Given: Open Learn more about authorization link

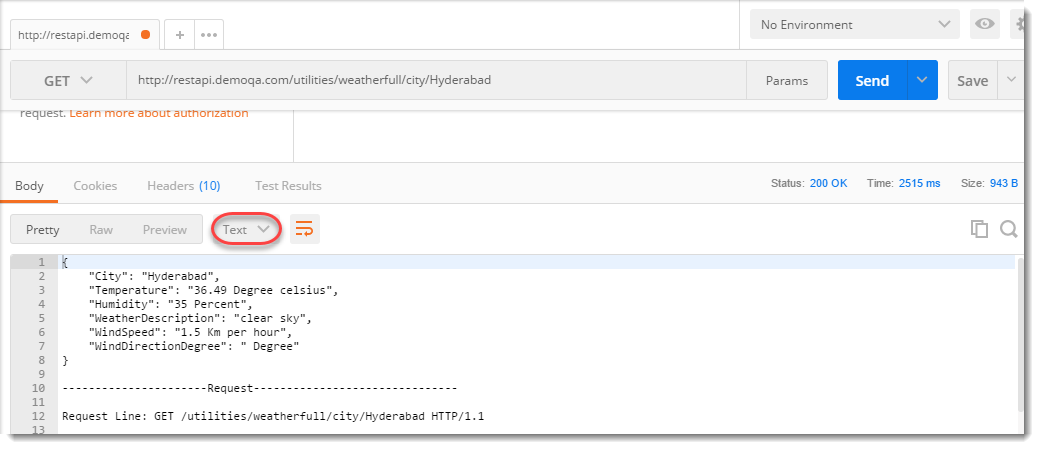Looking at the screenshot, I should (x=159, y=113).
